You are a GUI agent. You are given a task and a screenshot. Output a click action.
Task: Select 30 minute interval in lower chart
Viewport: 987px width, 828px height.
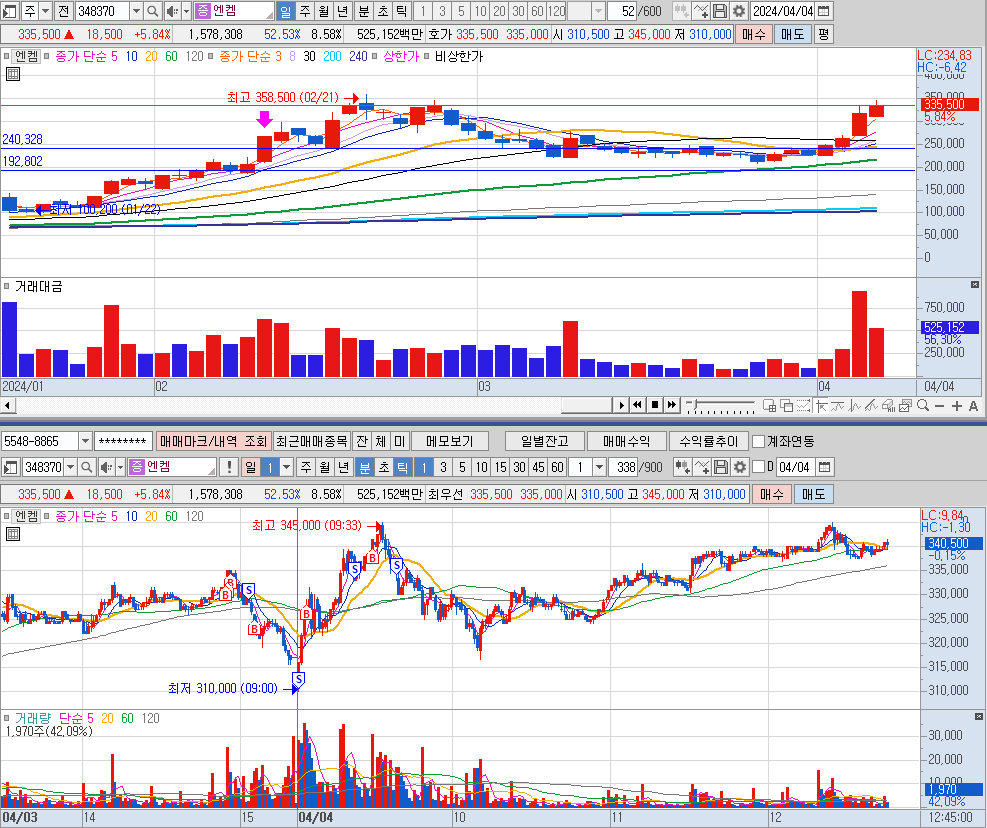pos(519,467)
